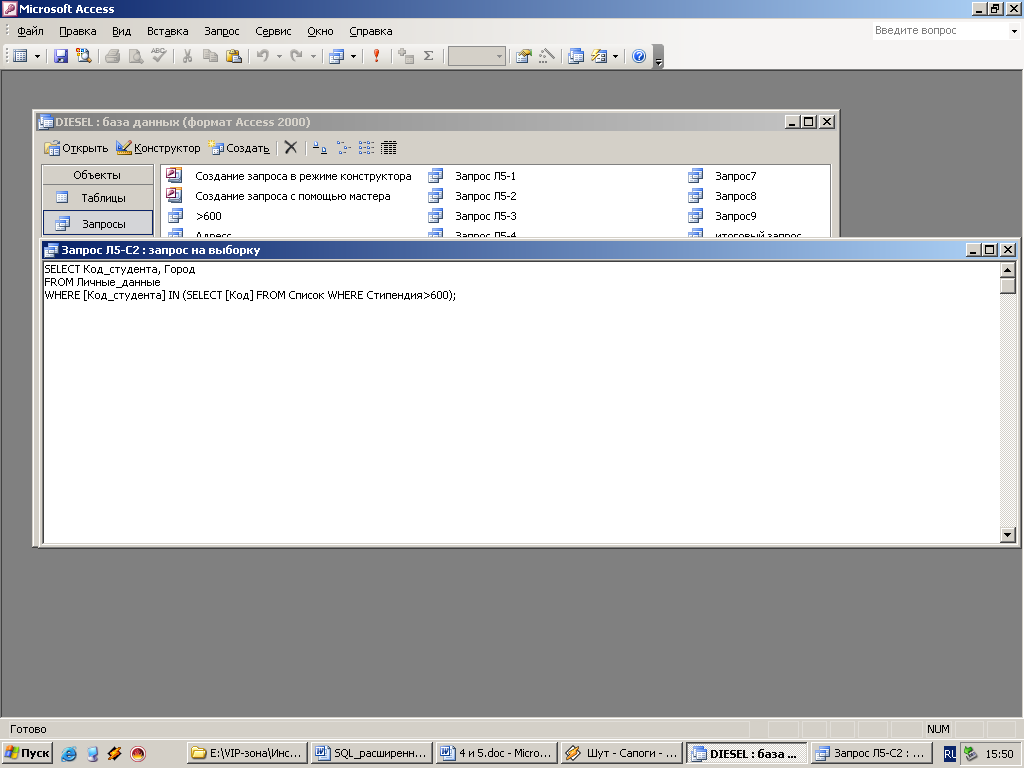
Task: Click the New Object icon
Action: (x=599, y=56)
